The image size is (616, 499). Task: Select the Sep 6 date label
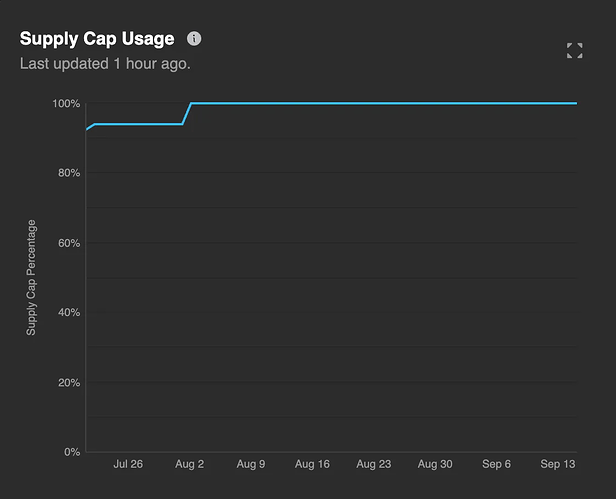[496, 464]
